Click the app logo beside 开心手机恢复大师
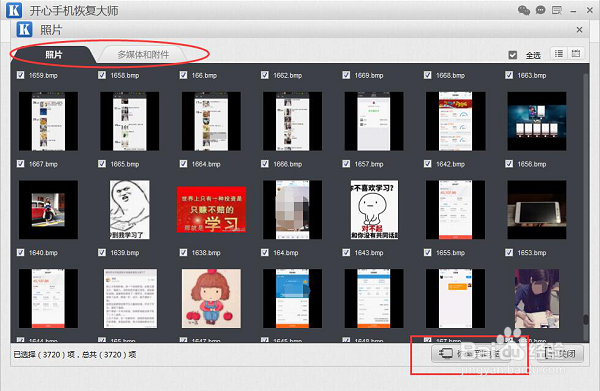This screenshot has height=391, width=600. tap(14, 10)
